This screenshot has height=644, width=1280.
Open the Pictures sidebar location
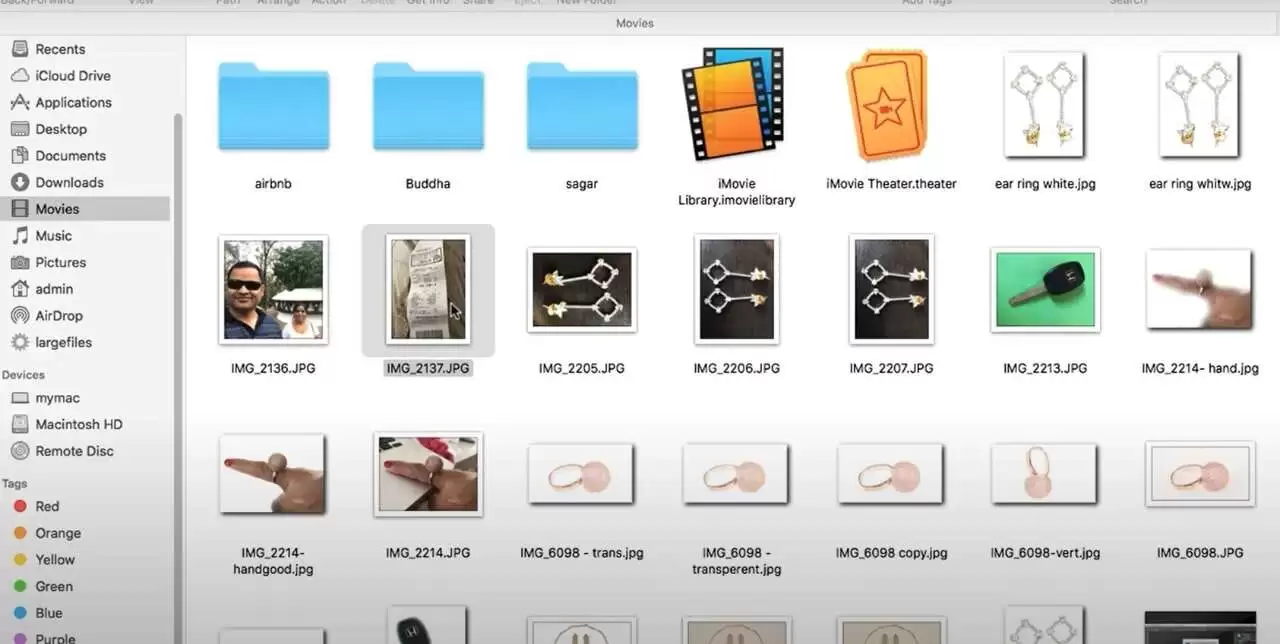[x=60, y=262]
